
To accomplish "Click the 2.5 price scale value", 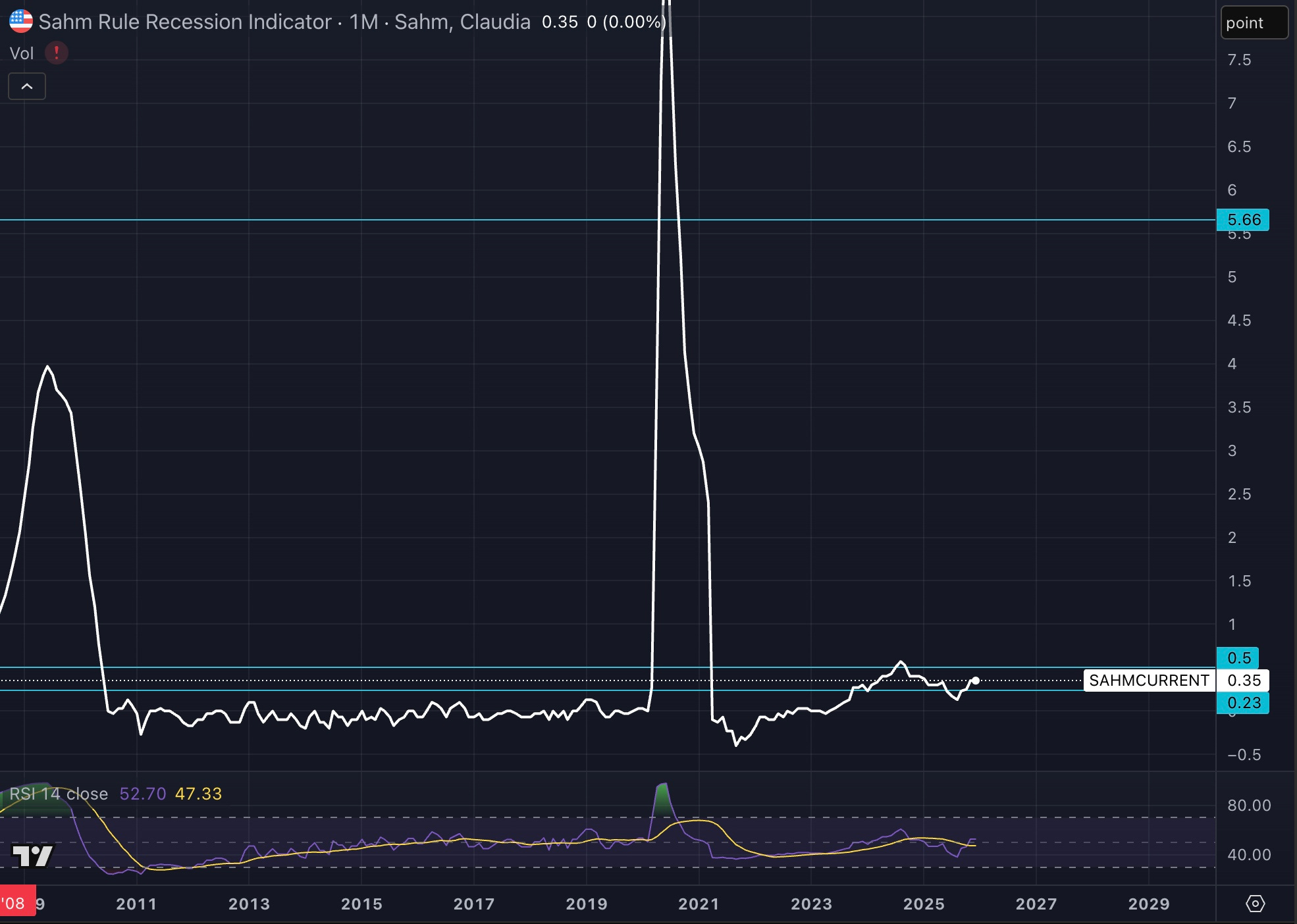I will click(1239, 494).
